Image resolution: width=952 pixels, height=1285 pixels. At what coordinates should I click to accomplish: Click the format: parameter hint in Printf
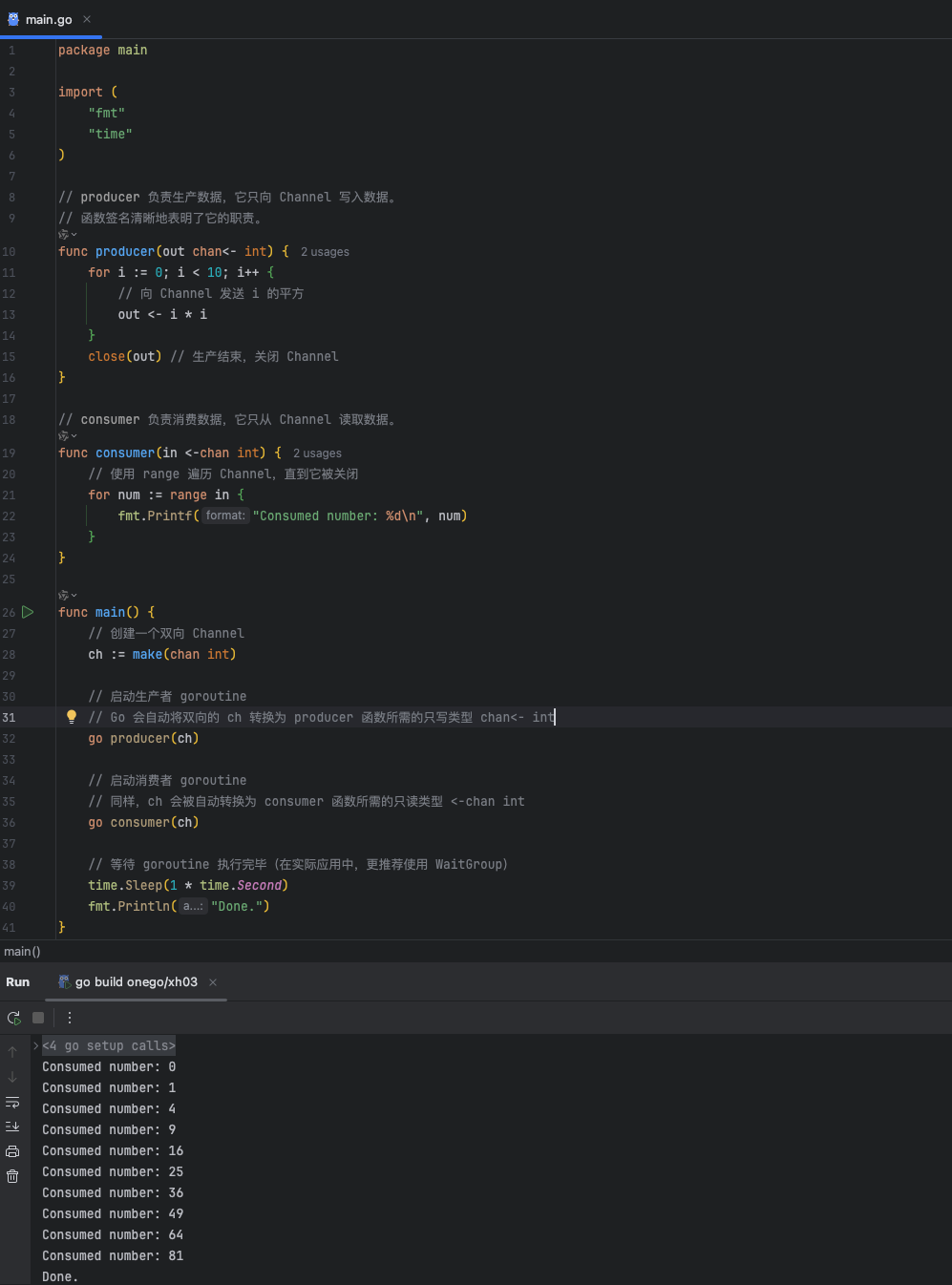click(225, 516)
